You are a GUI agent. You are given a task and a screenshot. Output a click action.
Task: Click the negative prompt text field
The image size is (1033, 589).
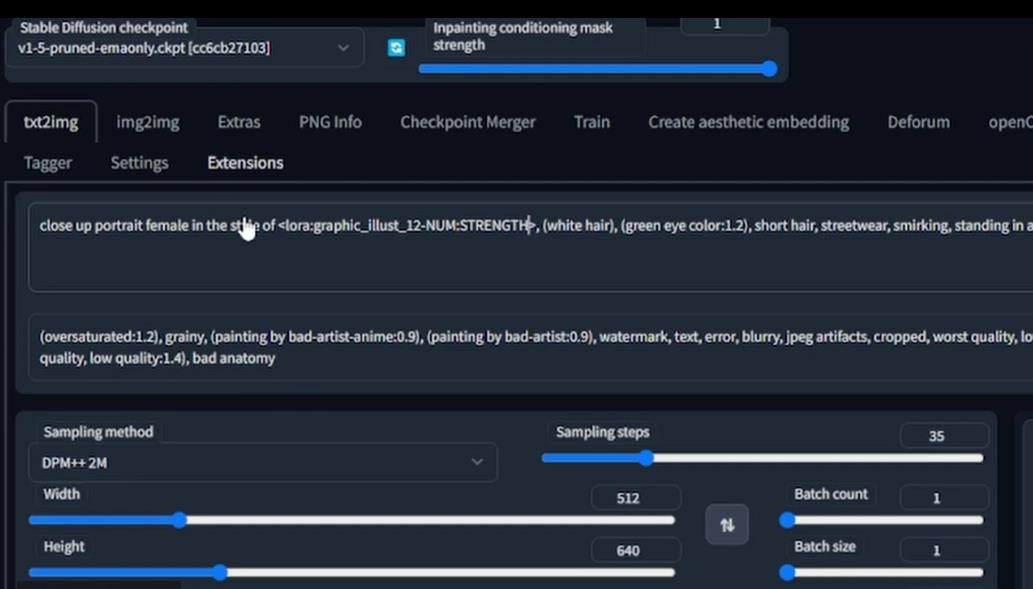point(500,347)
